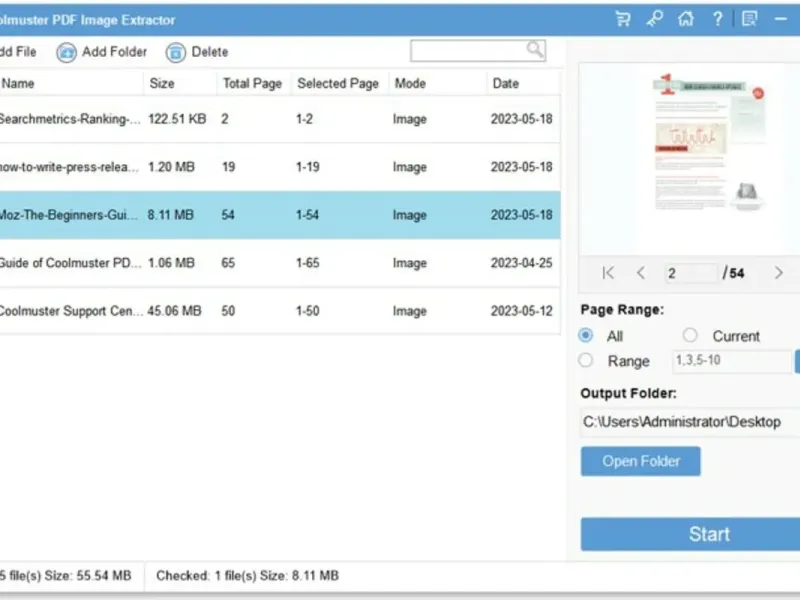Click the Open Folder button

point(641,461)
